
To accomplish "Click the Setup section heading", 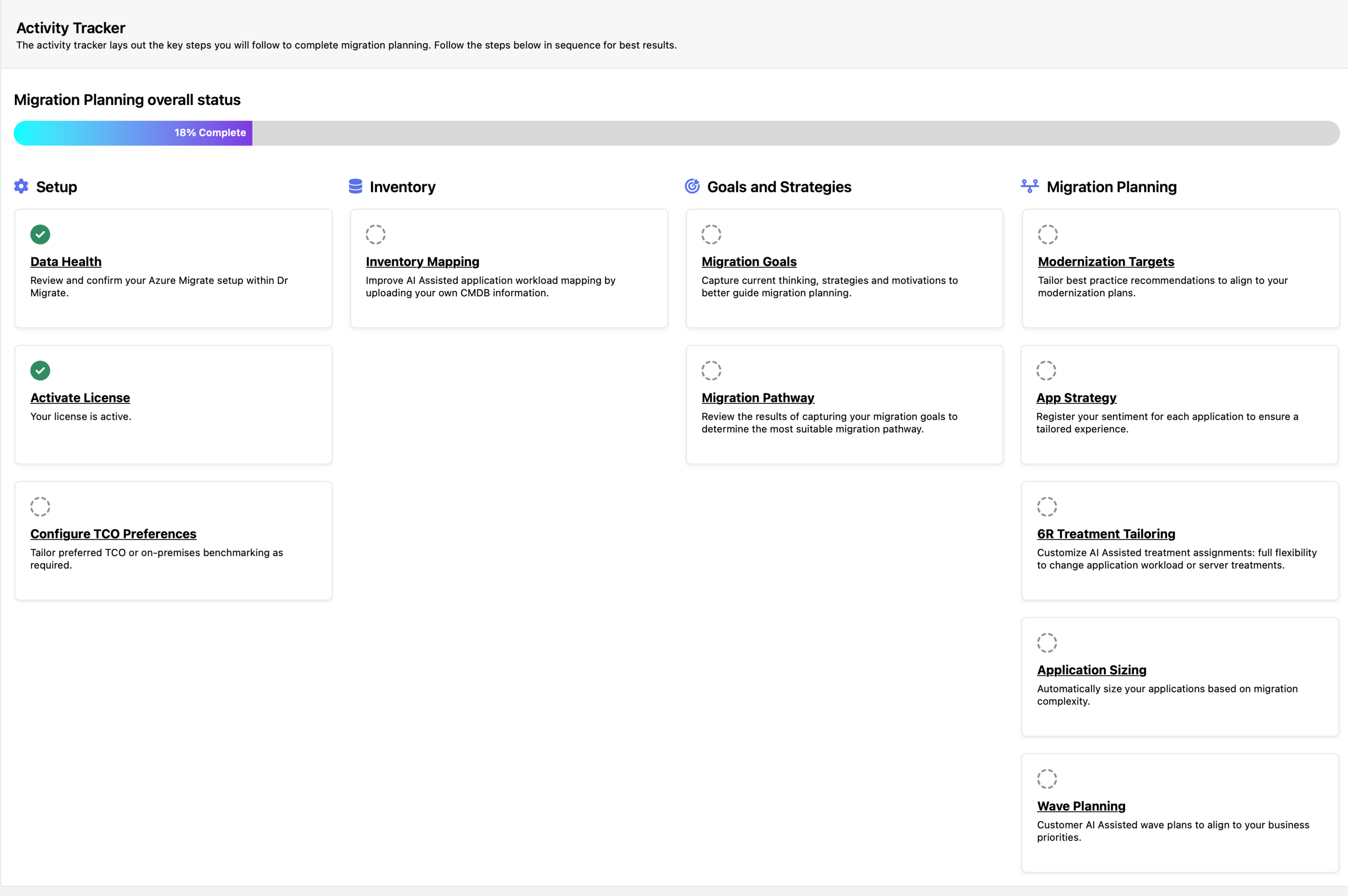I will pyautogui.click(x=57, y=187).
